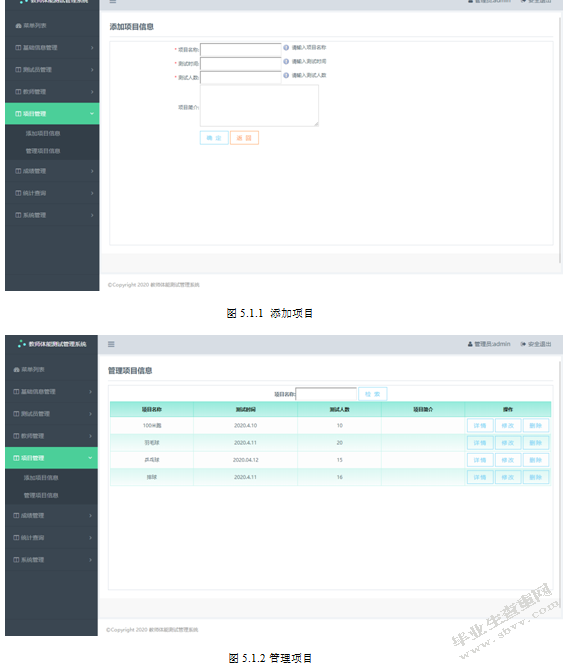Click the 2020.4.10 date cell
The image size is (571, 665).
click(x=245, y=425)
